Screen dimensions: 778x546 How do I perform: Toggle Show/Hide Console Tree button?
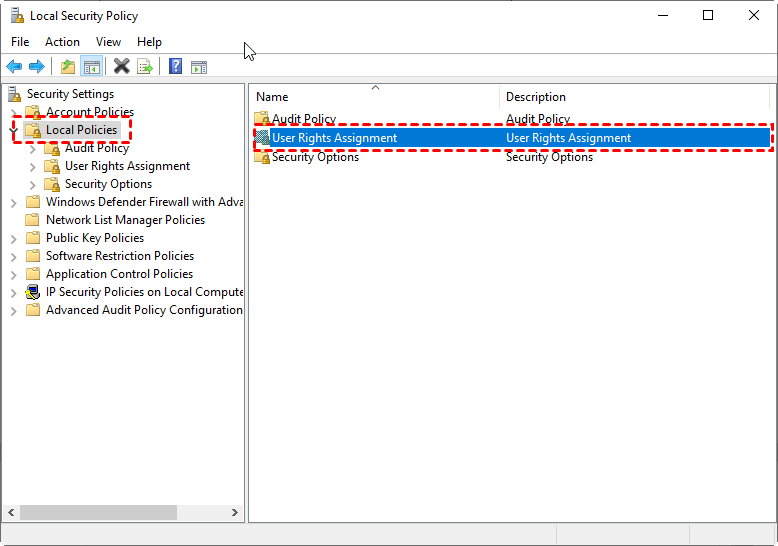pos(92,66)
